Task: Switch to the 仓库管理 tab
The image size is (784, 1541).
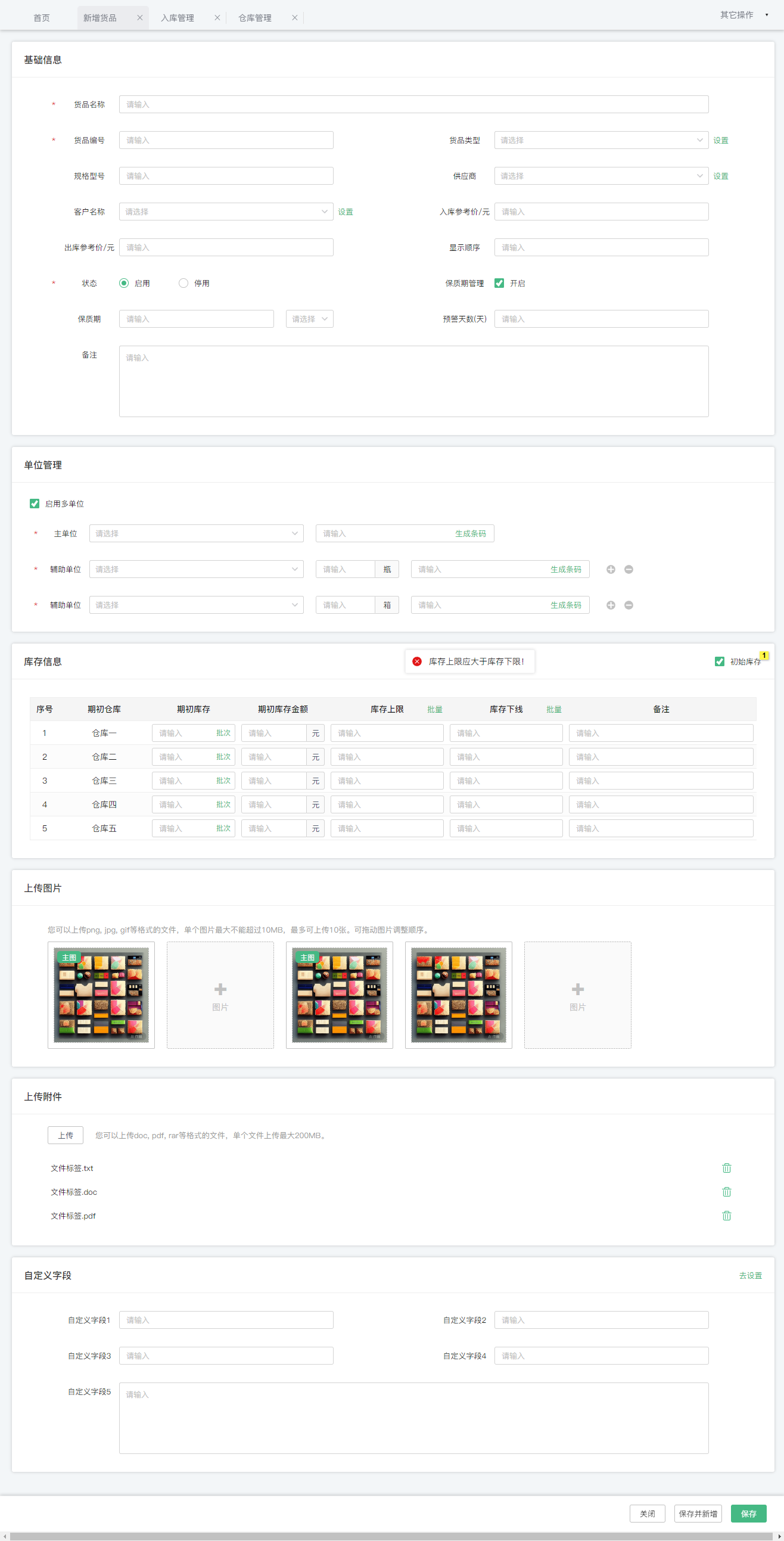Action: click(x=256, y=18)
